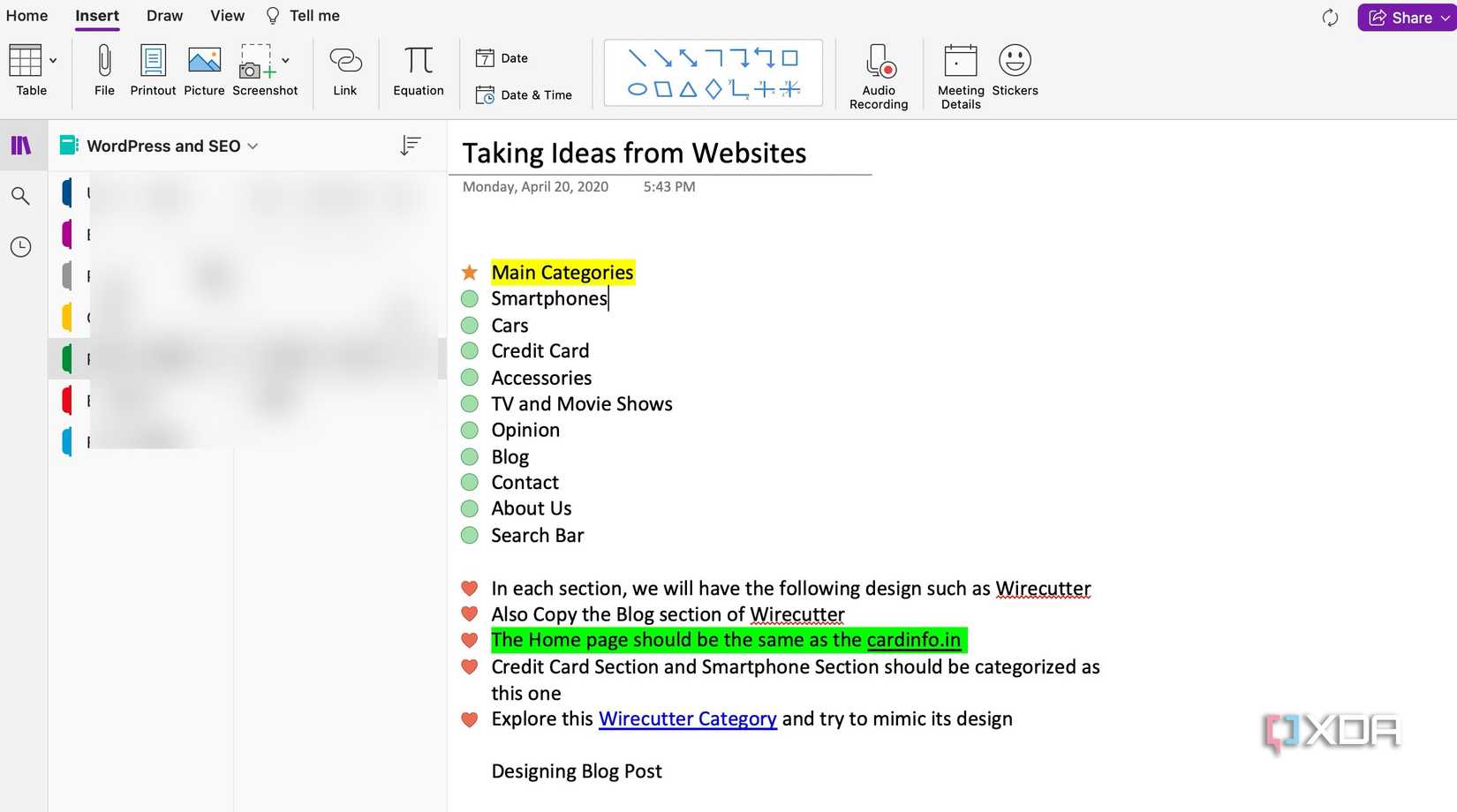Open the Table dropdown options
Viewport: 1457px width, 812px height.
52,60
